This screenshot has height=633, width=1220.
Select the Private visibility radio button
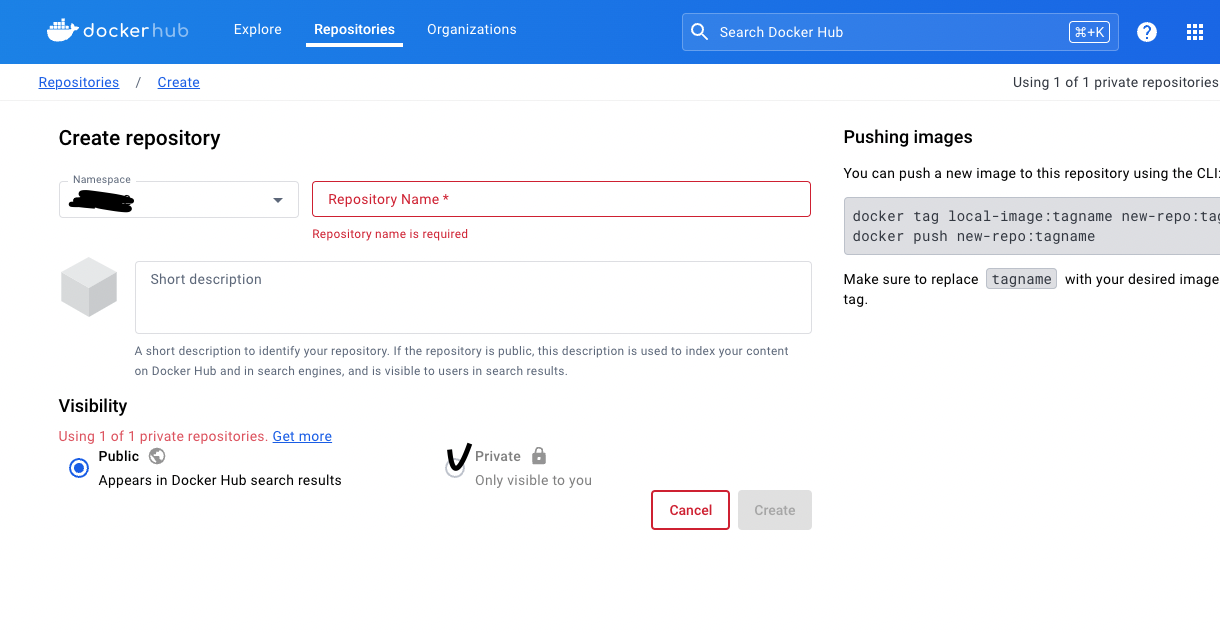pyautogui.click(x=455, y=468)
